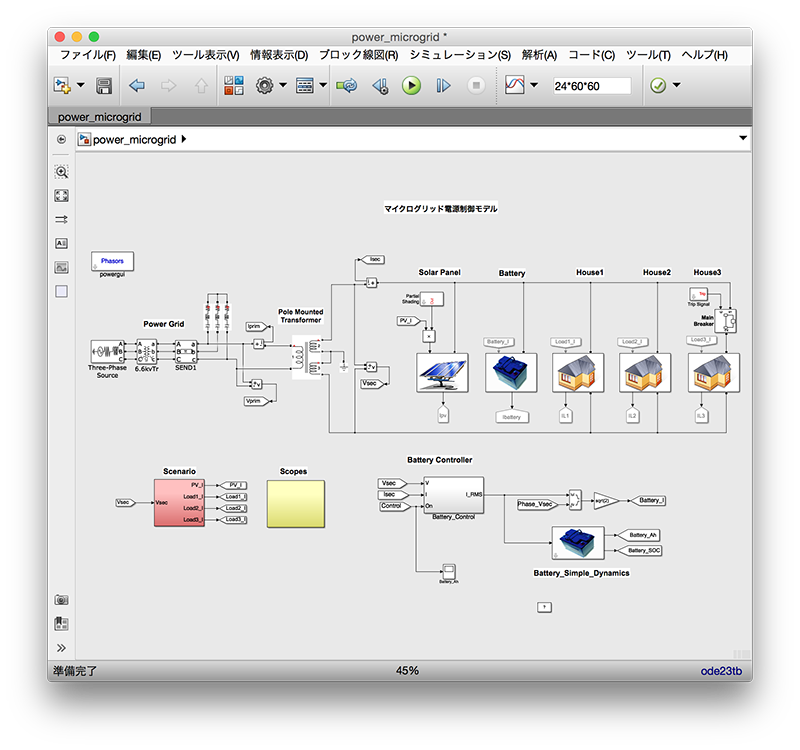Screen dimensions: 800x750
Task: Select the area box palette tool
Action: click(61, 291)
